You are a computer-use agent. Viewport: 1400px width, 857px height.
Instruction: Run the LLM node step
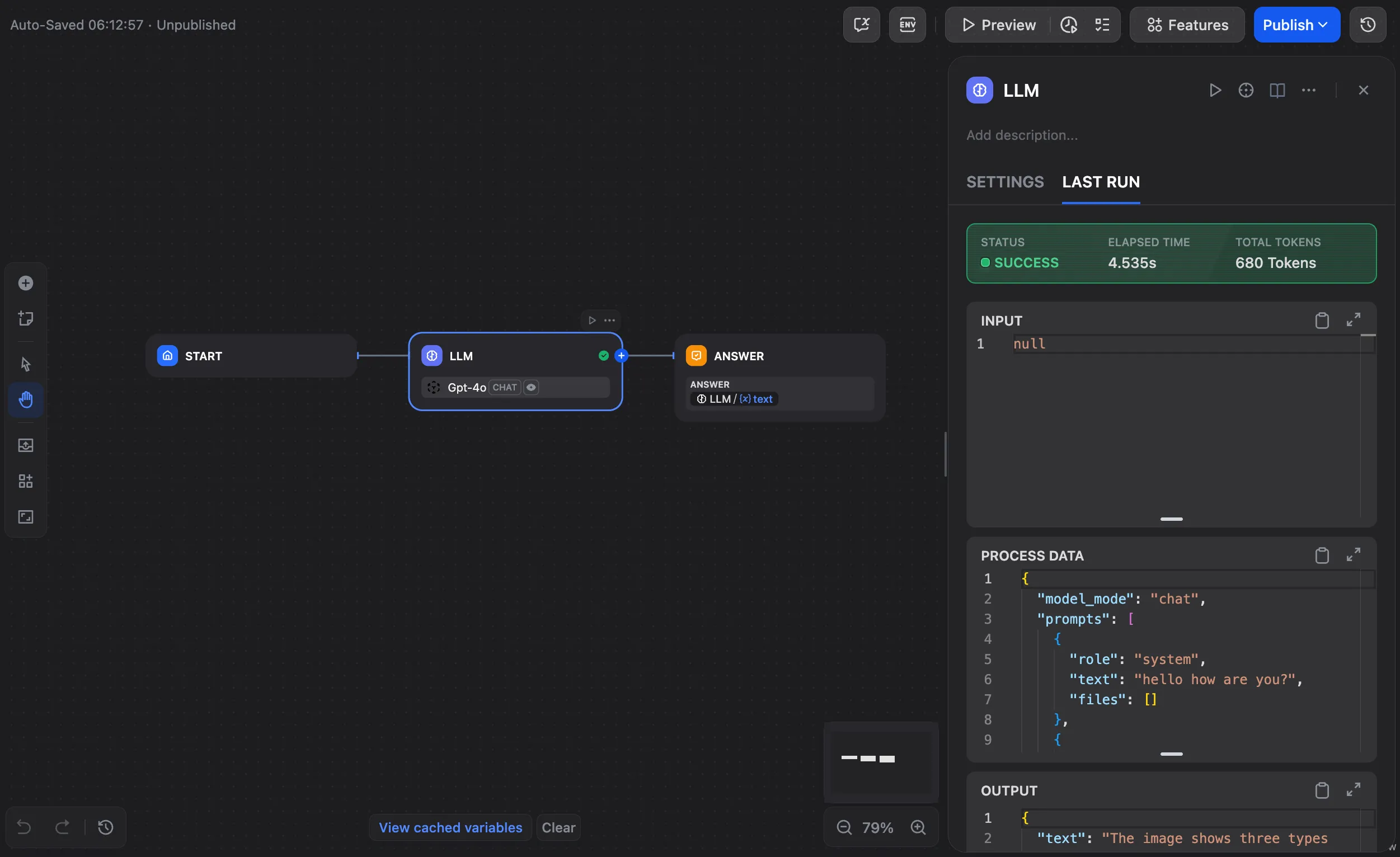tap(1215, 90)
